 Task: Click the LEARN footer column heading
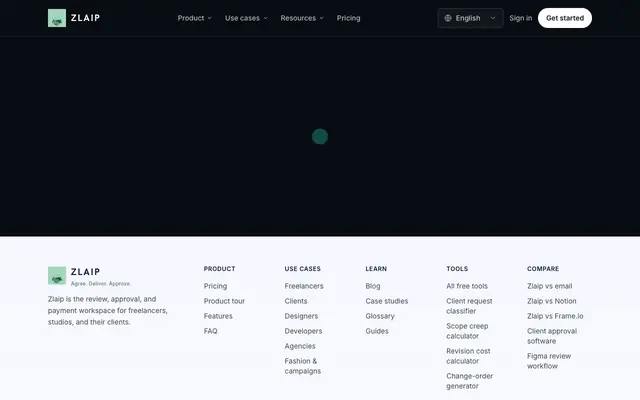376,269
